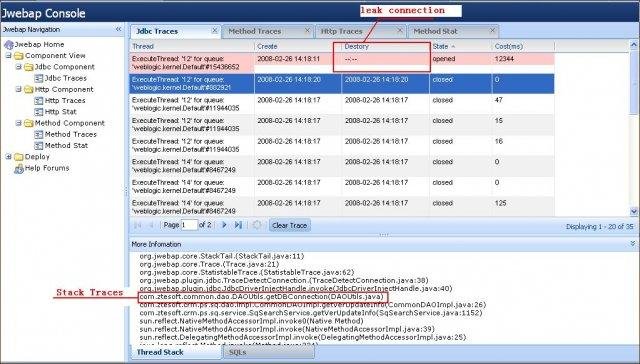Collapse the Component View tree node
640x364 pixels.
[x=8, y=55]
